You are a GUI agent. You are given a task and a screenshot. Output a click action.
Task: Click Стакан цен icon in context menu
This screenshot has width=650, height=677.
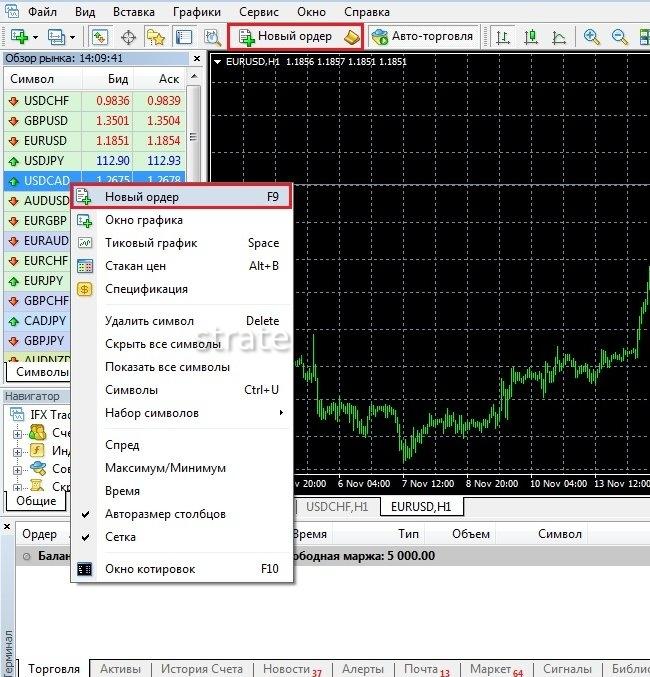(85, 266)
